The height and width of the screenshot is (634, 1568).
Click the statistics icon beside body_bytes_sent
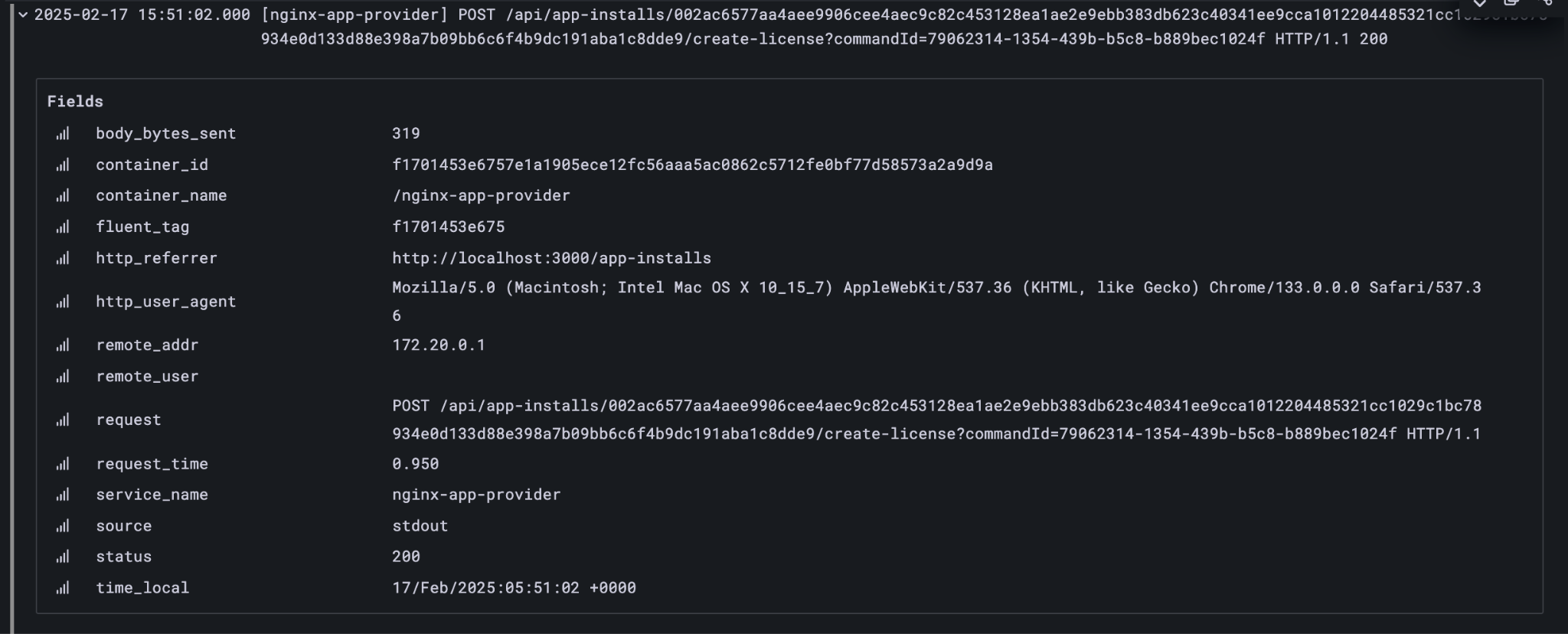point(64,132)
